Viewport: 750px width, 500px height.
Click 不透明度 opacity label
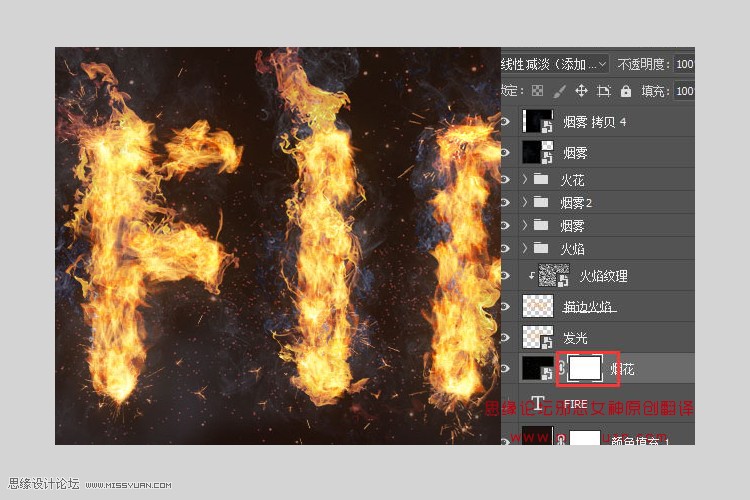pos(642,64)
